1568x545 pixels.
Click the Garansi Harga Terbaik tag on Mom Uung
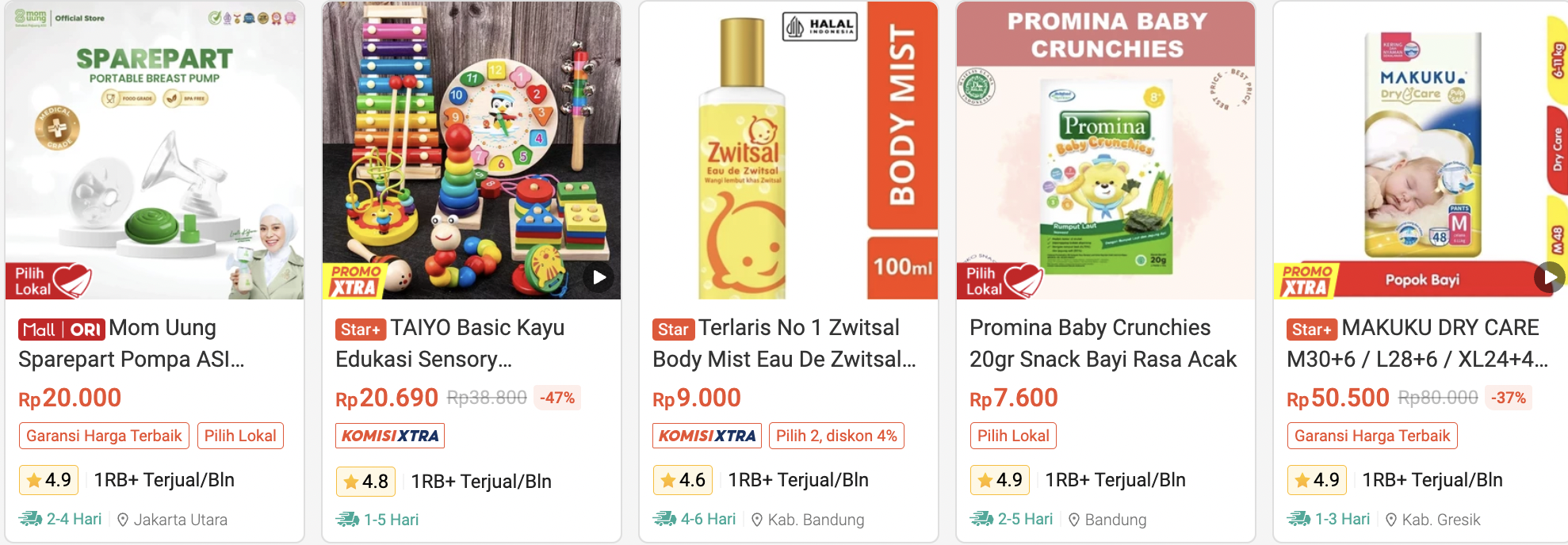(104, 436)
